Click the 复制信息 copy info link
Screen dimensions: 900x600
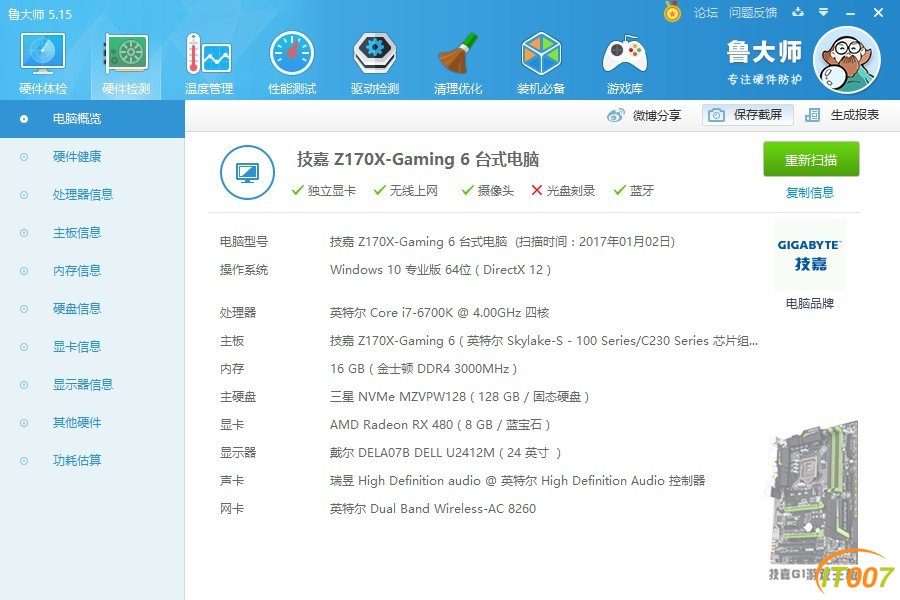(x=810, y=192)
